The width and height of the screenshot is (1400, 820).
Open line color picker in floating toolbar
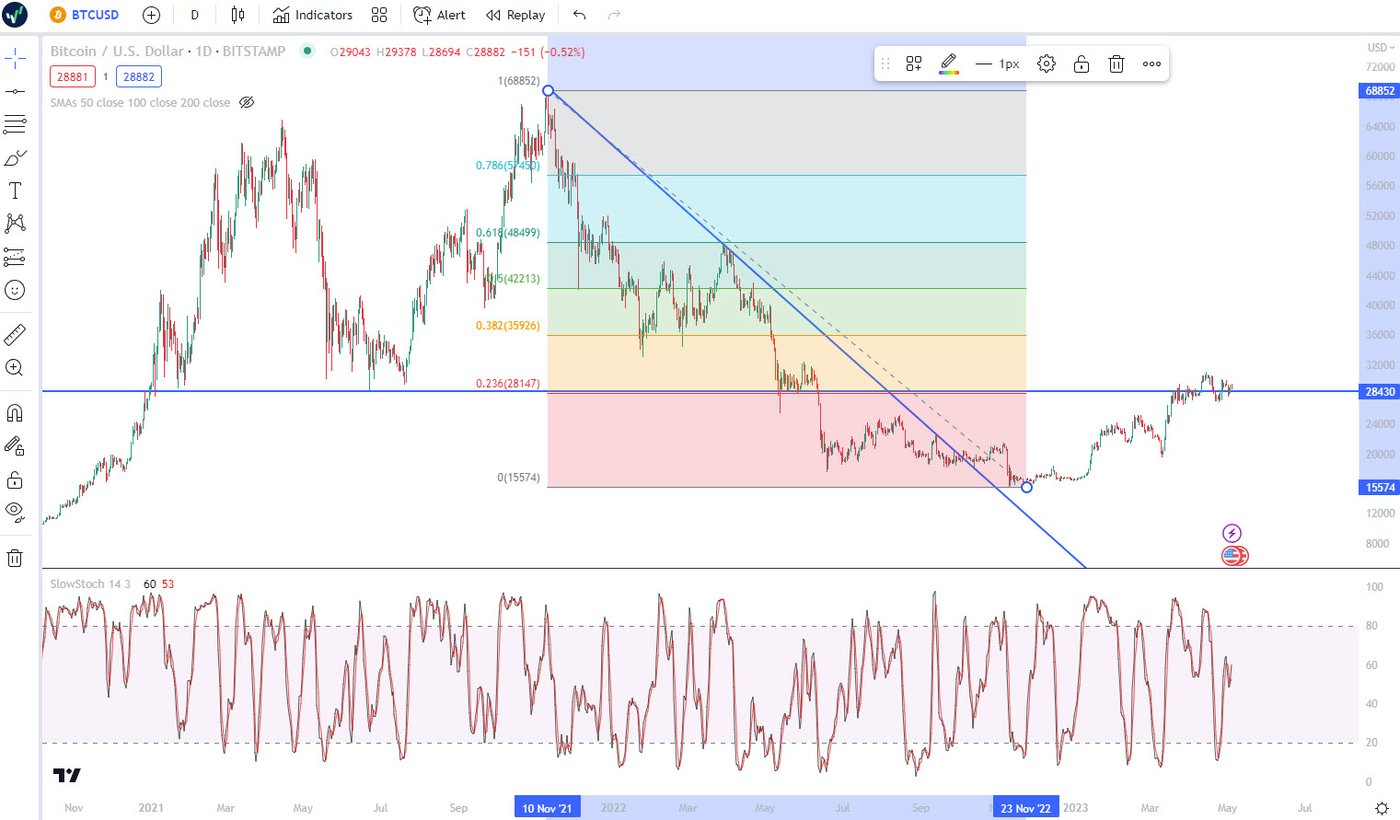pos(949,64)
